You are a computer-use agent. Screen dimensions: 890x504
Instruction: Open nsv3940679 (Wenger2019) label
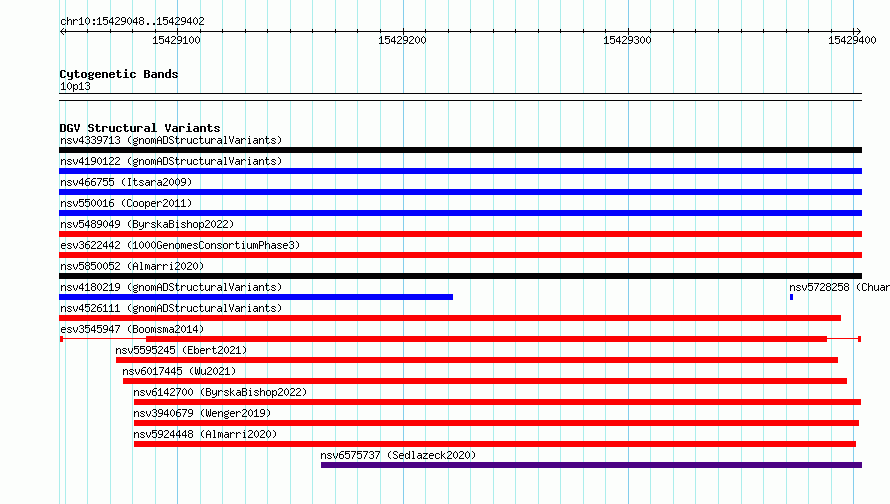point(202,413)
